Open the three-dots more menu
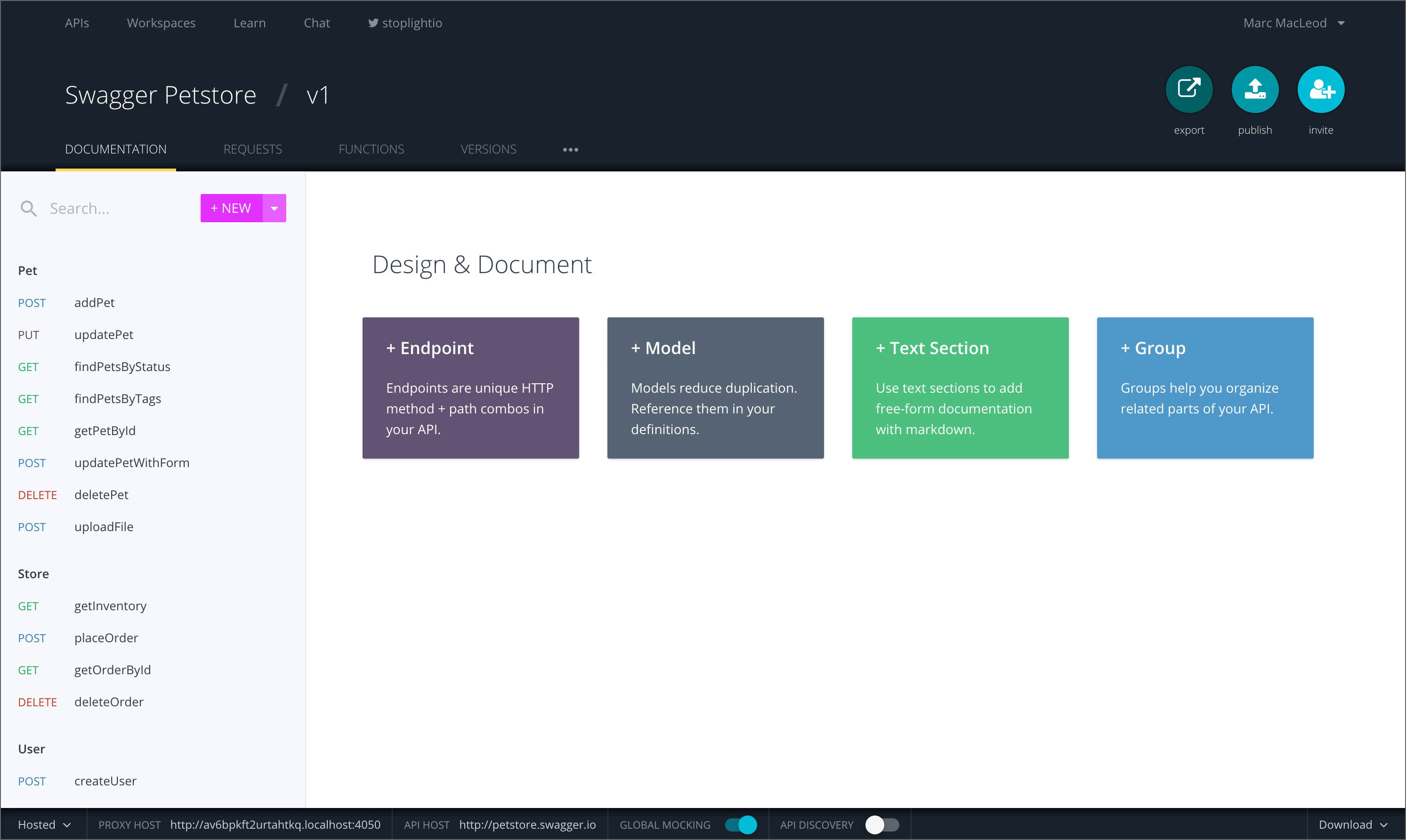Image resolution: width=1406 pixels, height=840 pixels. tap(570, 149)
